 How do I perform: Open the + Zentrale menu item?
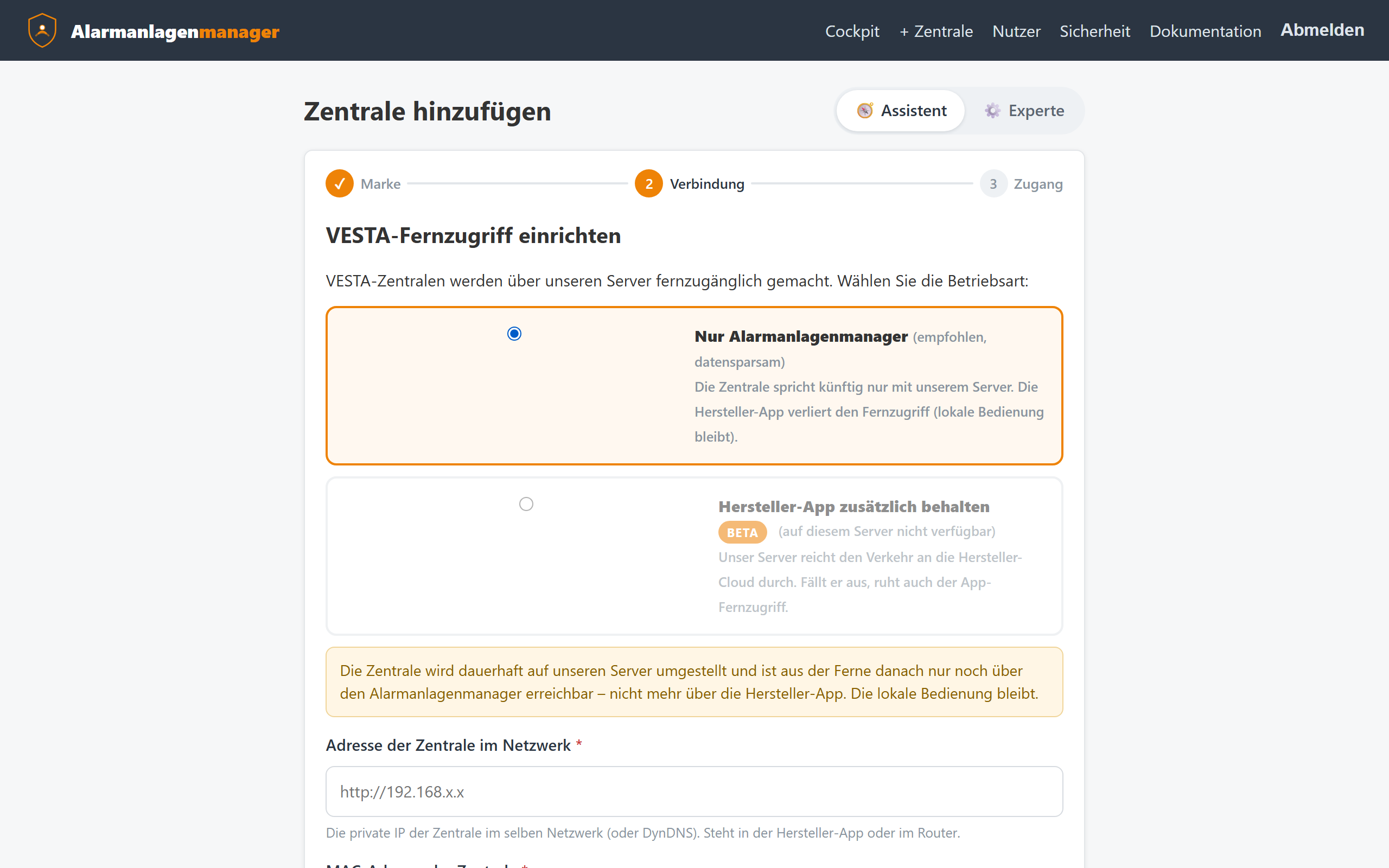(x=936, y=31)
